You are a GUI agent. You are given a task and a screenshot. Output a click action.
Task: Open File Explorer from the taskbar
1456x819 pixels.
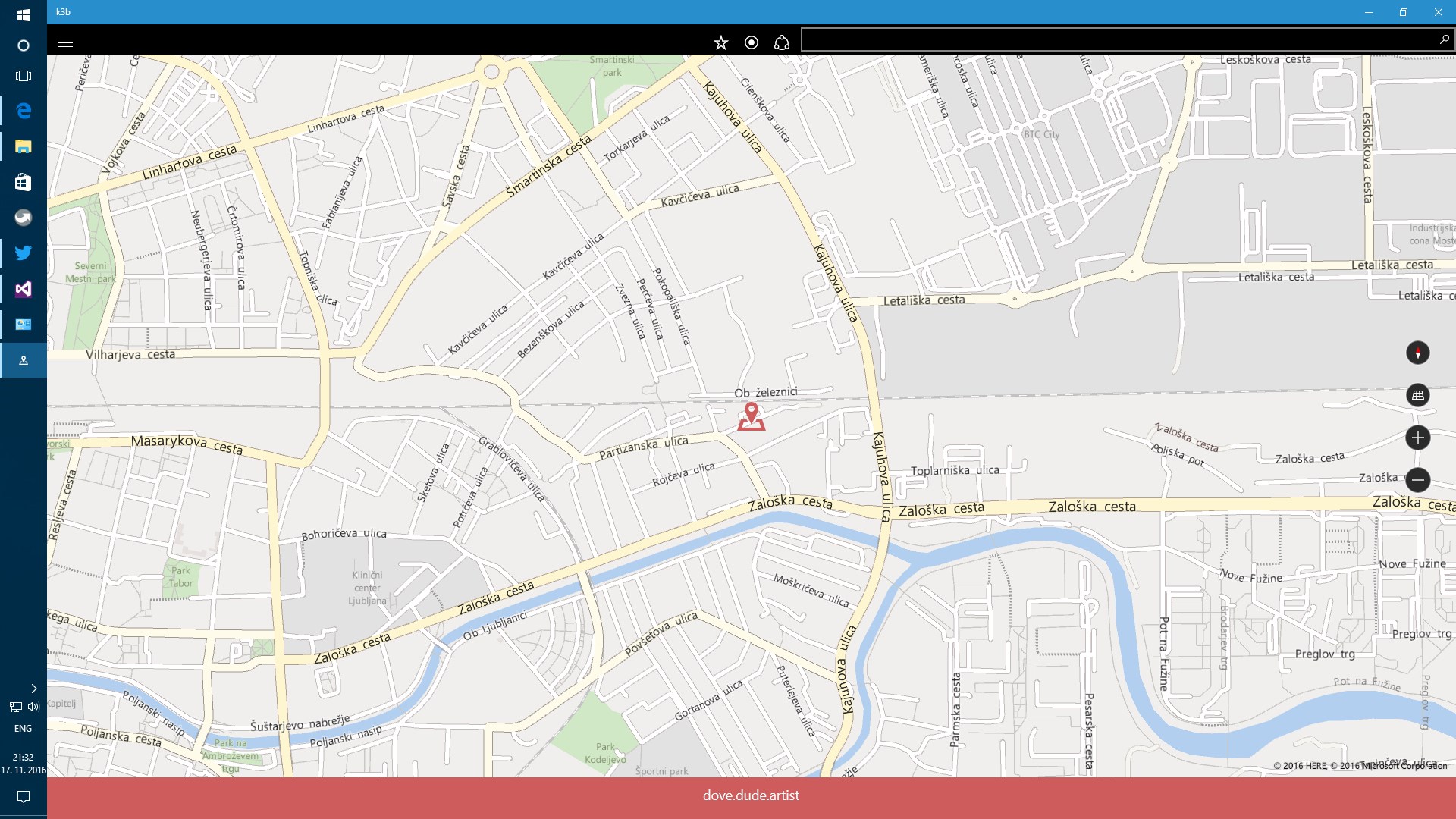[x=23, y=146]
